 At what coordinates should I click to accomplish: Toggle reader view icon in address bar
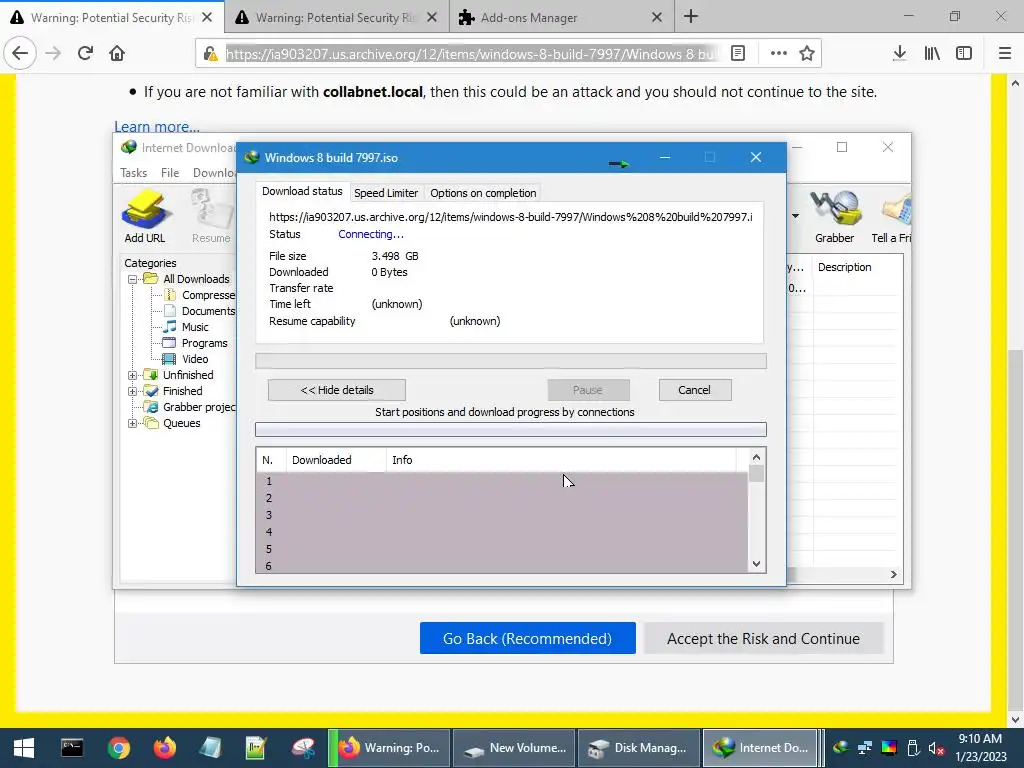[738, 53]
